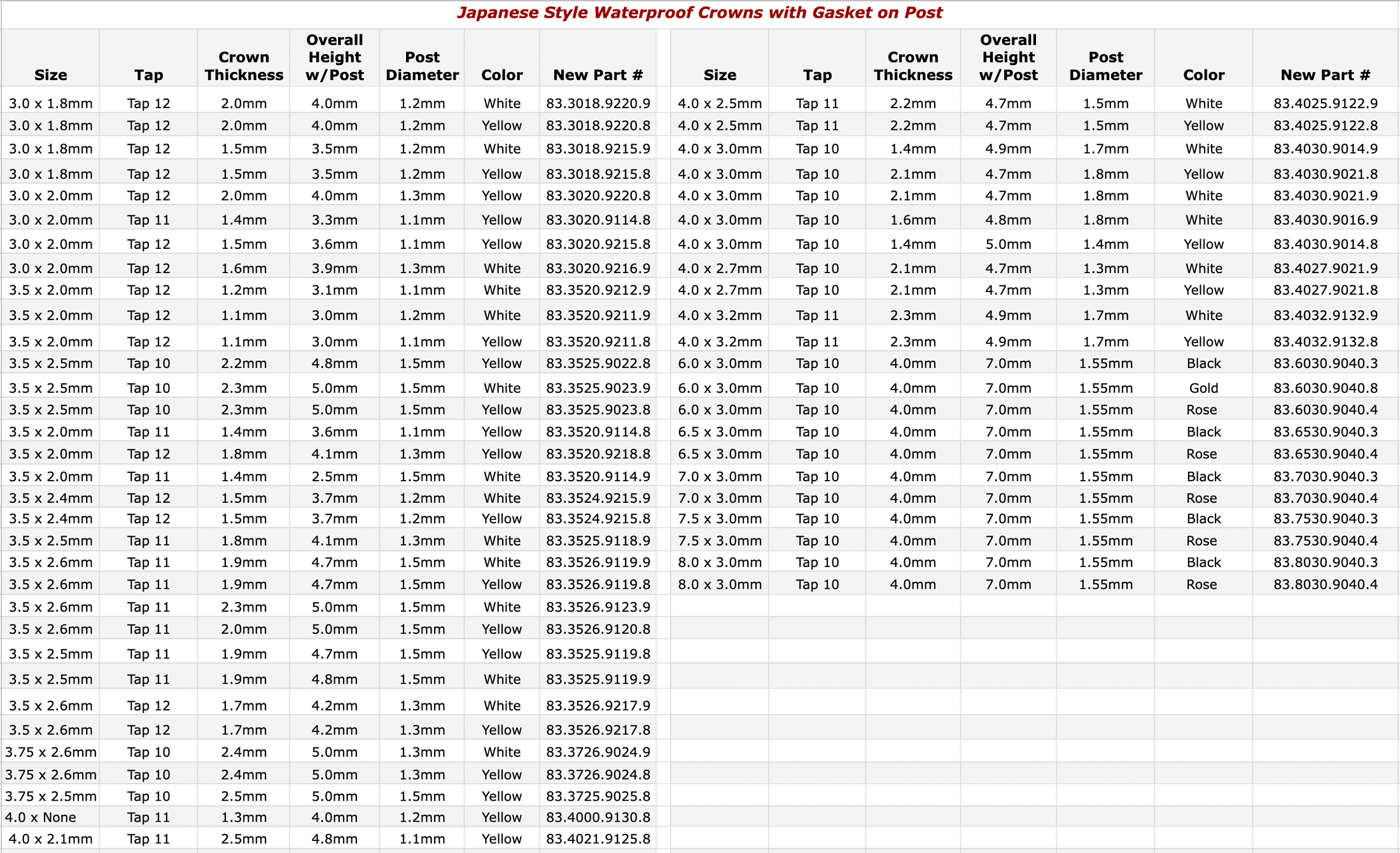Click part number 83.4000.9130.8

coord(598,817)
